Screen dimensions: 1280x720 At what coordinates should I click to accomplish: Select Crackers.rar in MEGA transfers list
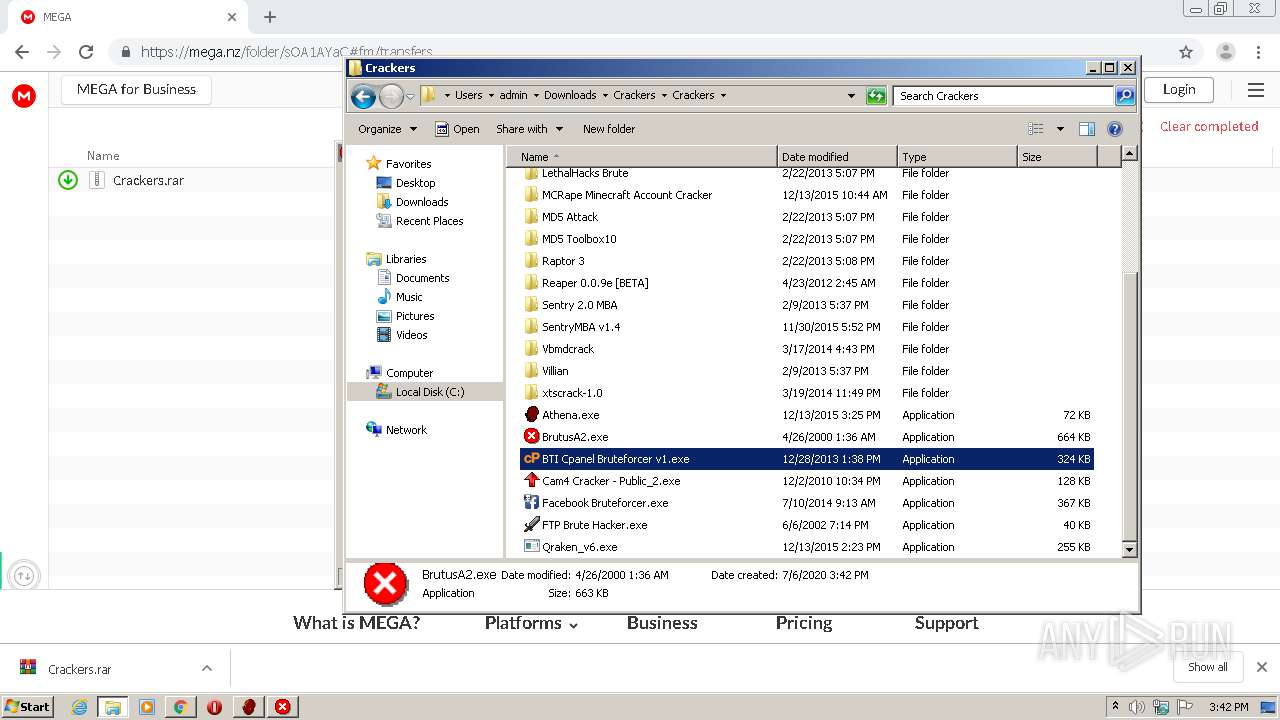point(148,180)
